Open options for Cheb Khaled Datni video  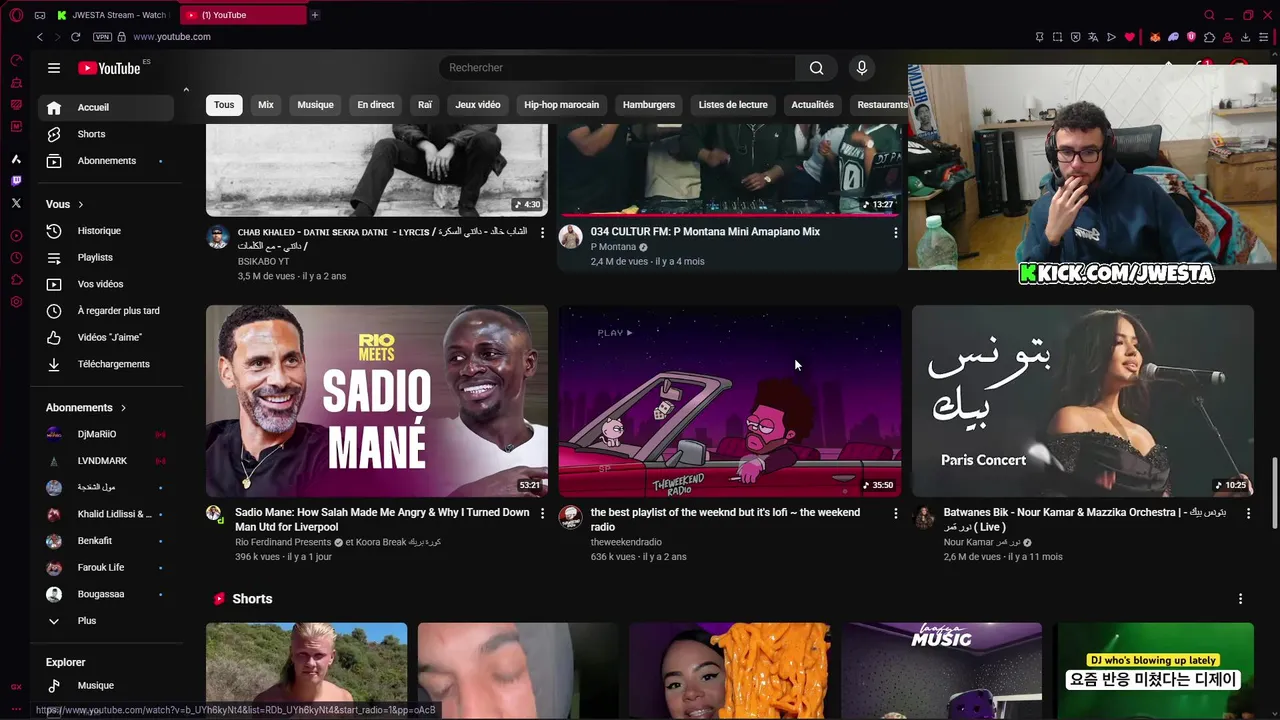point(542,232)
